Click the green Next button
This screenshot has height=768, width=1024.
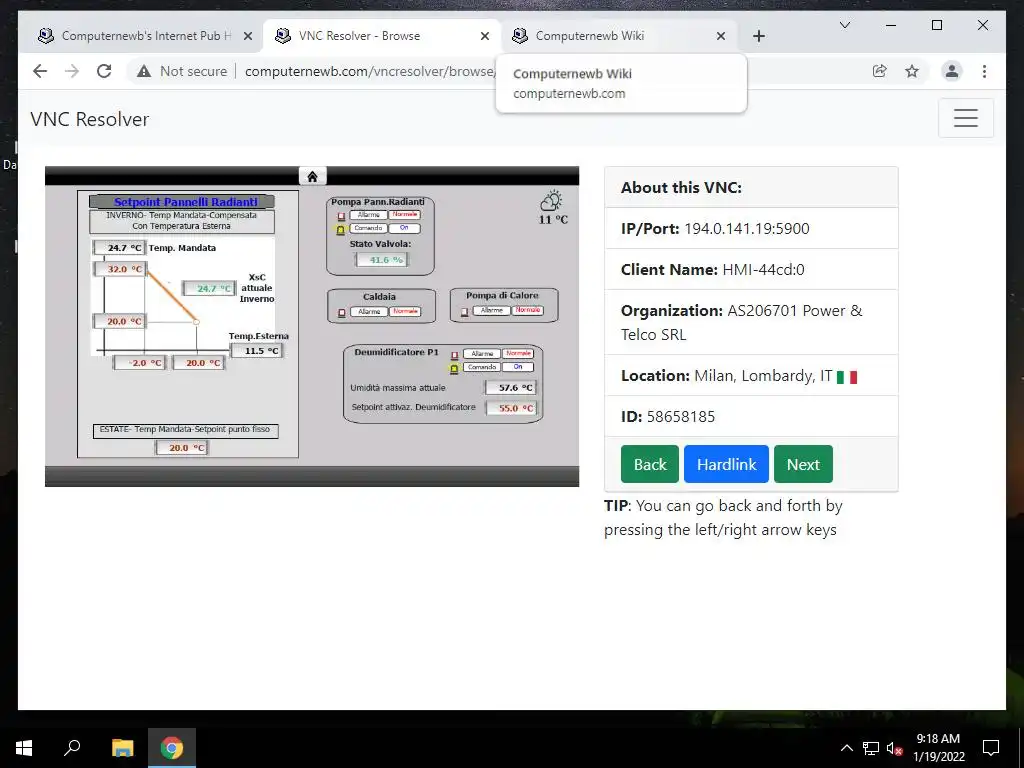[x=803, y=464]
